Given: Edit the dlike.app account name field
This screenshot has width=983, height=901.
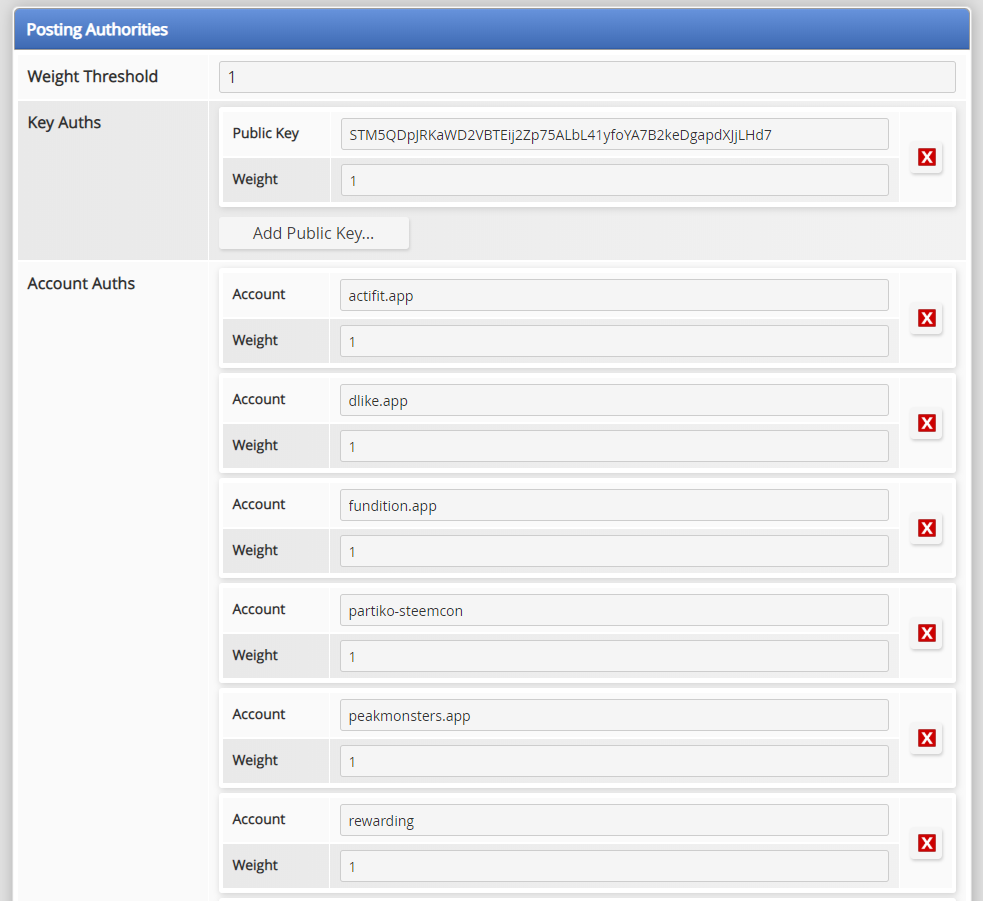Looking at the screenshot, I should click(x=614, y=400).
